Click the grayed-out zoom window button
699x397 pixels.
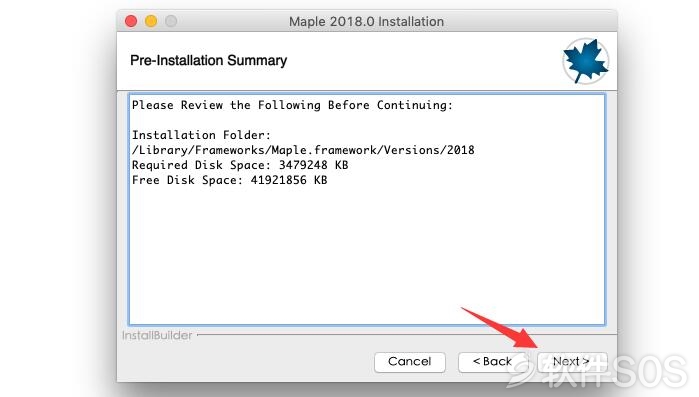coord(171,21)
